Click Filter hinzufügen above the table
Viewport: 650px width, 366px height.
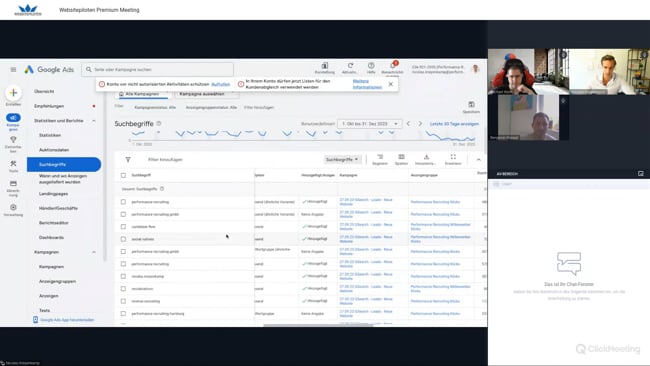pyautogui.click(x=165, y=160)
